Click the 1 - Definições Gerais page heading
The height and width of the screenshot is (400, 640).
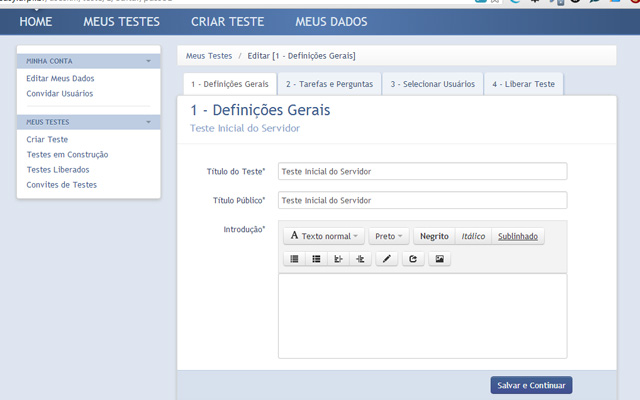[x=260, y=110]
